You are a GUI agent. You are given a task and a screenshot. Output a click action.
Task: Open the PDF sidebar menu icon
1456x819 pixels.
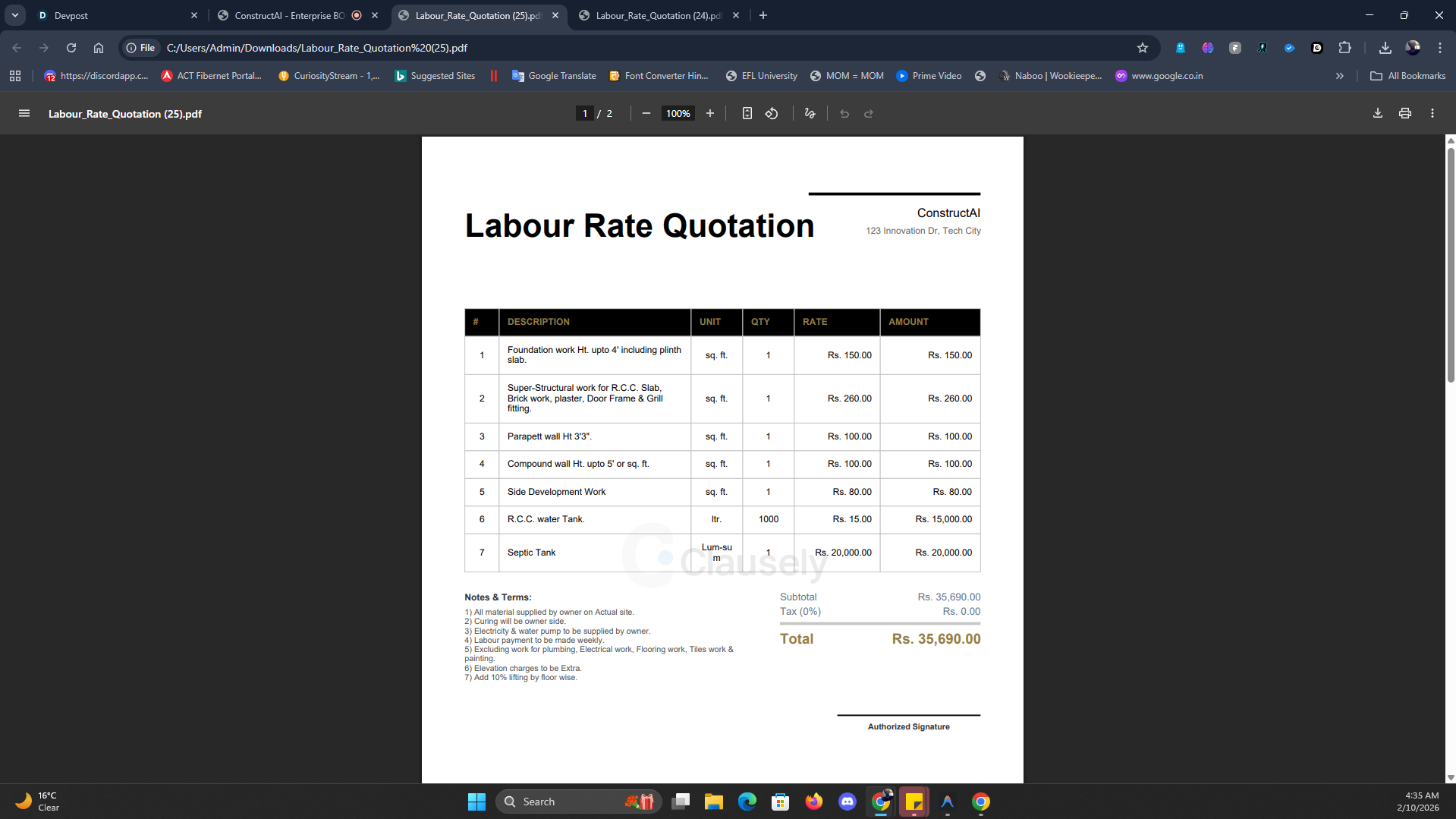point(24,114)
